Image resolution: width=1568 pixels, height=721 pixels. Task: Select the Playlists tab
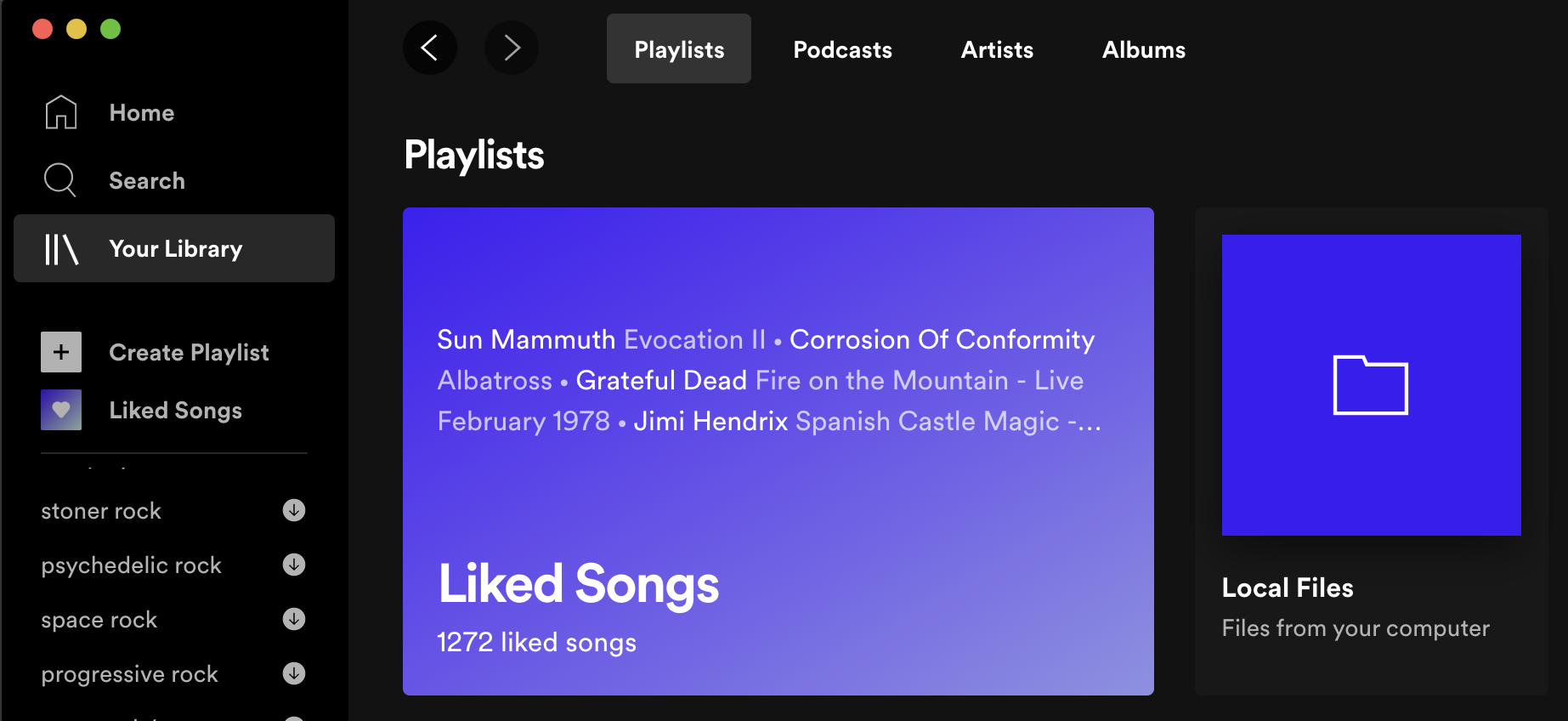[679, 49]
